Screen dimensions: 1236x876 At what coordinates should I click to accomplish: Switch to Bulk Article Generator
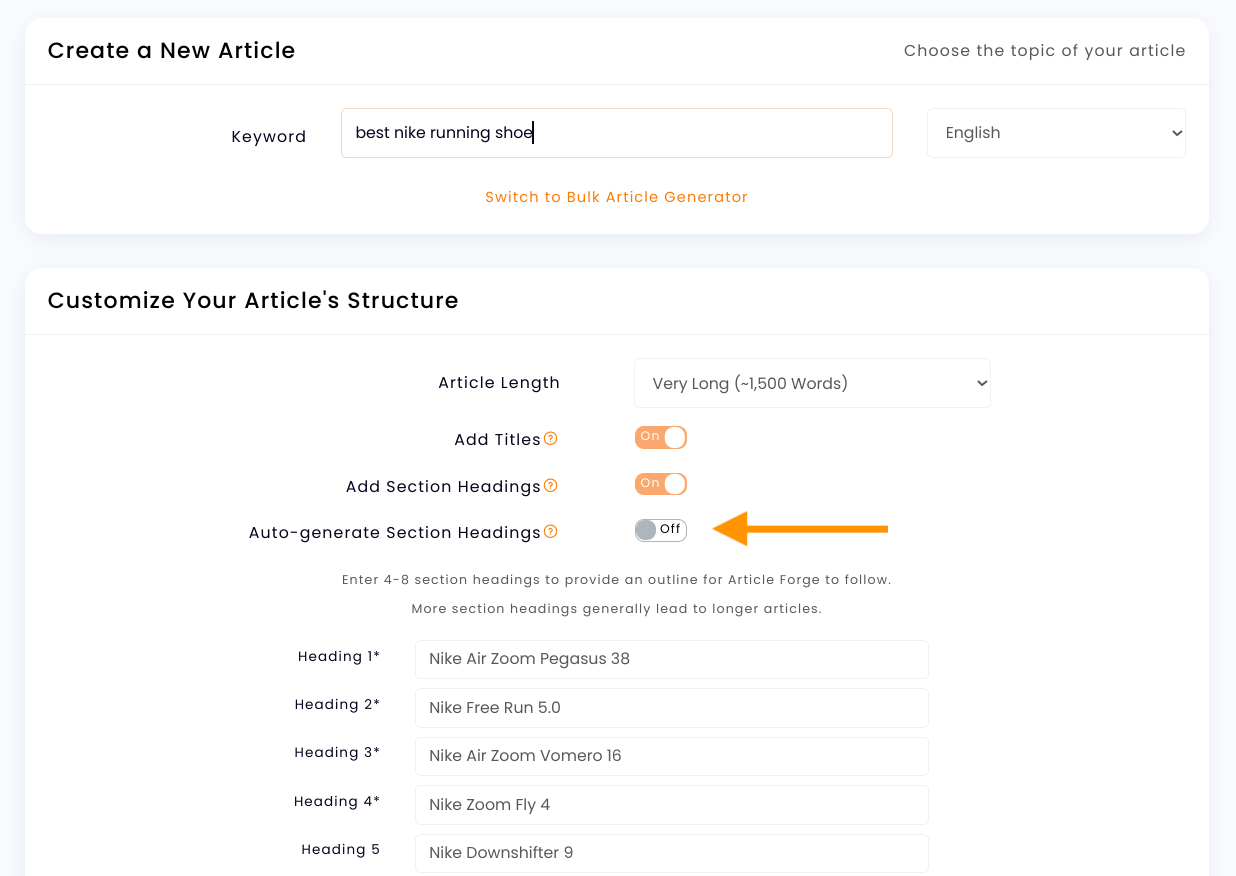click(616, 197)
